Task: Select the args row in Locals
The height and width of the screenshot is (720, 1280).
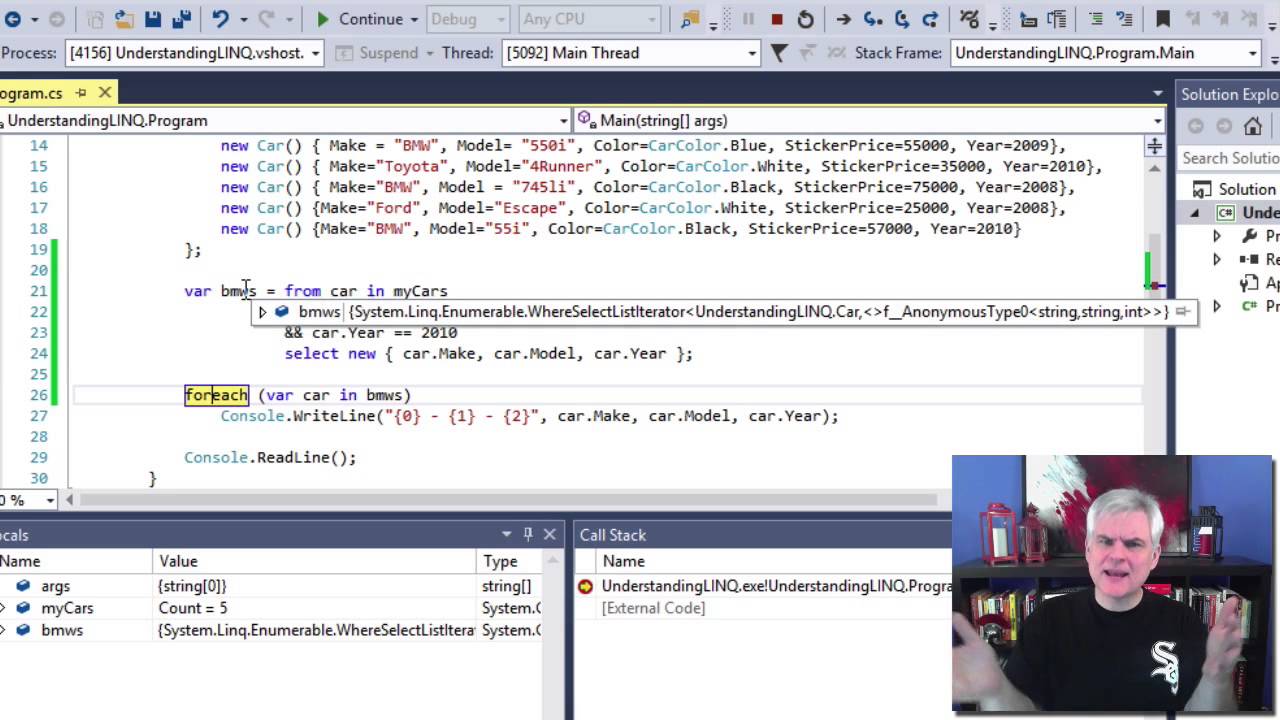Action: click(x=270, y=586)
